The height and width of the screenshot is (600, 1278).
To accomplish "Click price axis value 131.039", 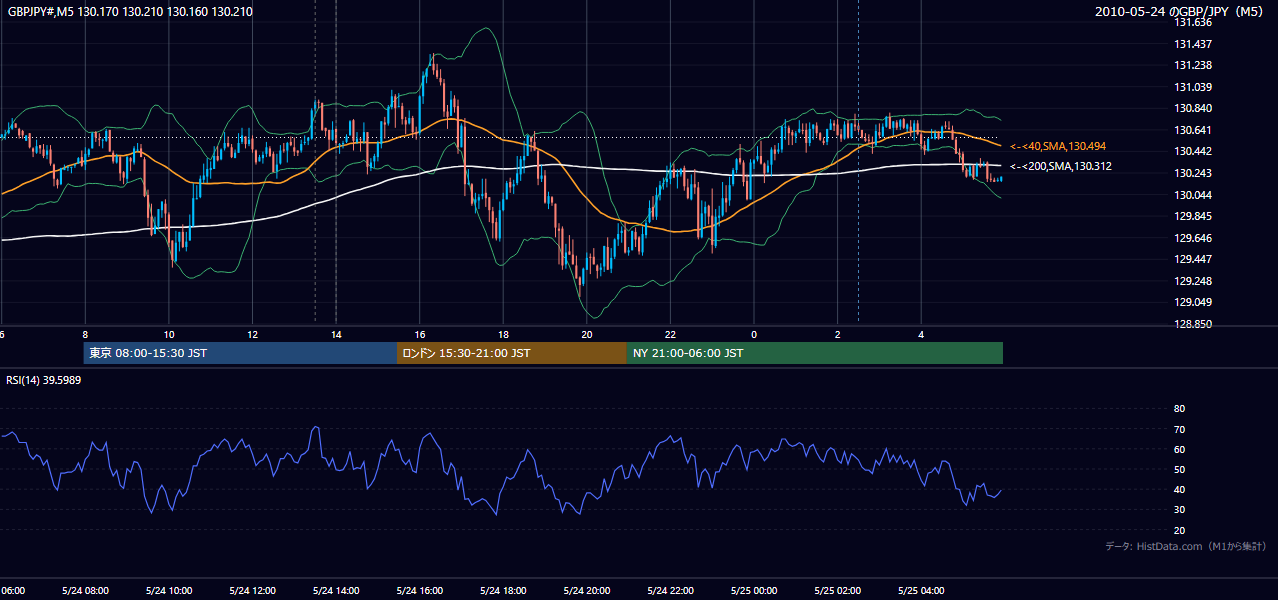I will 1193,87.
